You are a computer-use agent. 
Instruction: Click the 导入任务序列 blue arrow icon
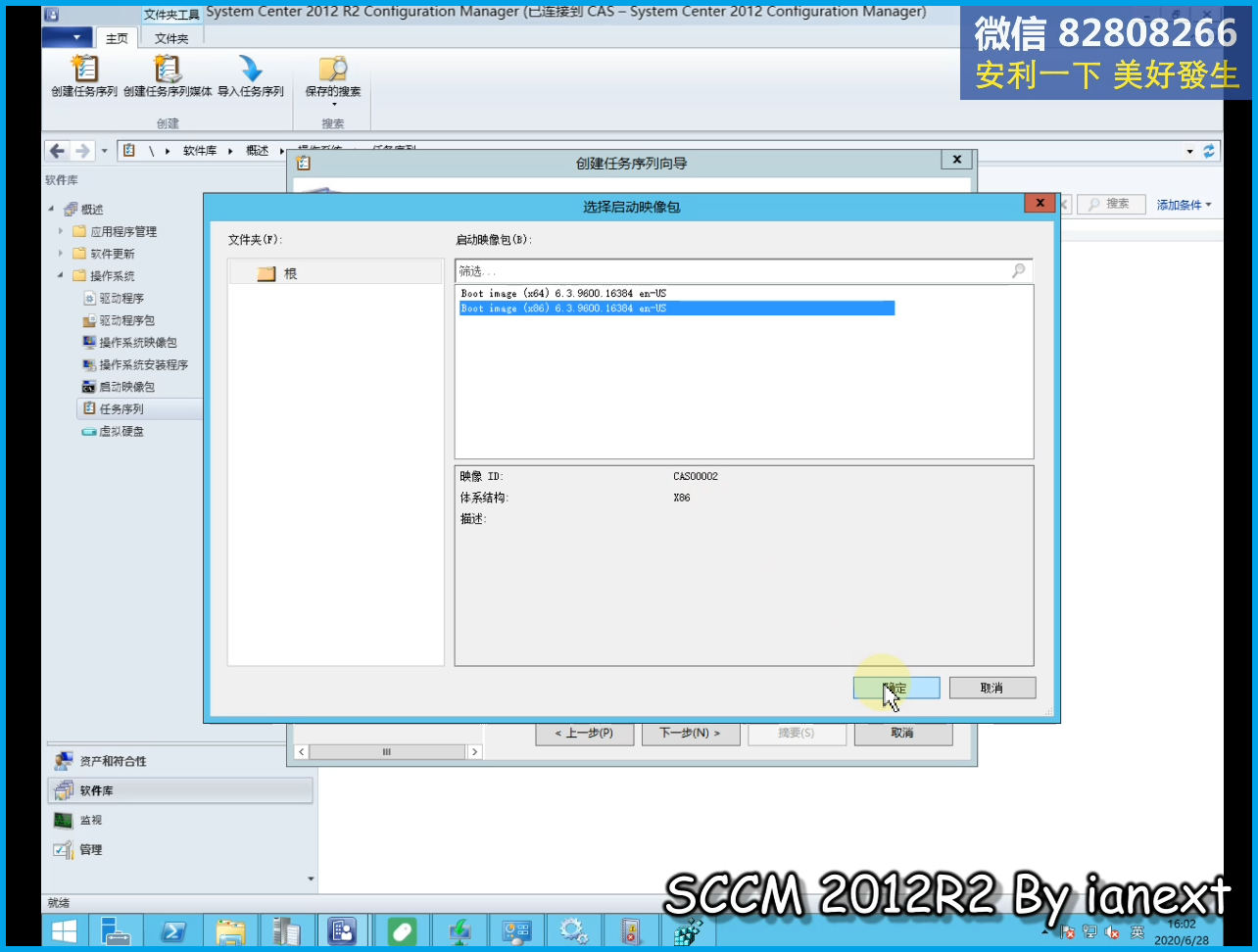pos(251,69)
